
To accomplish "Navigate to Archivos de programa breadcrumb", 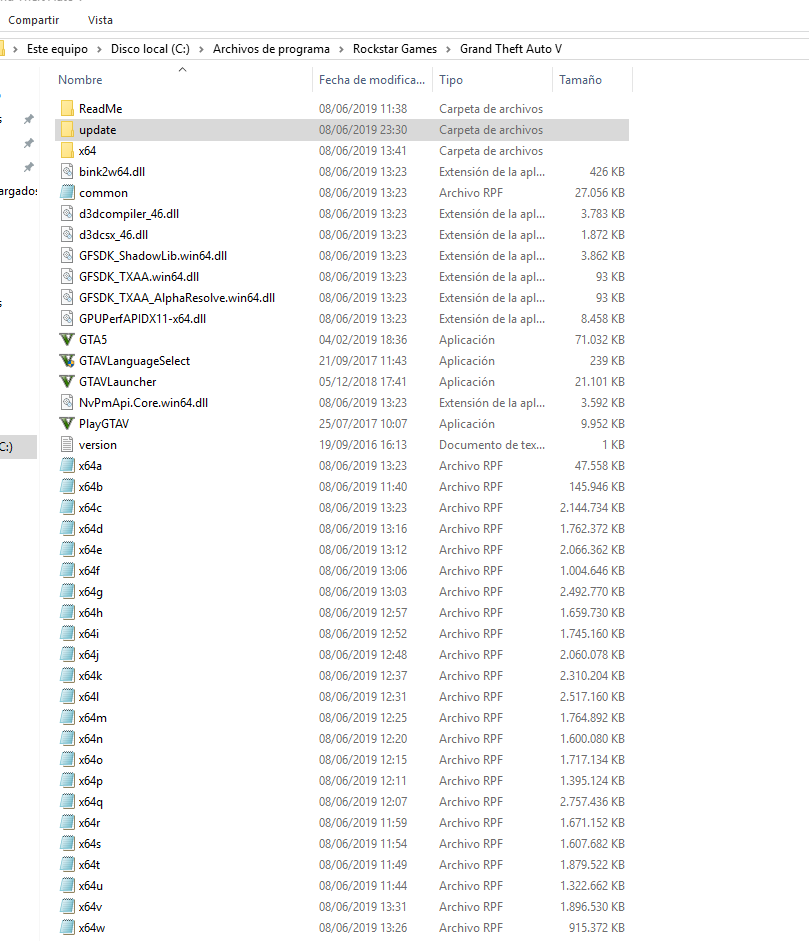I will (x=271, y=49).
